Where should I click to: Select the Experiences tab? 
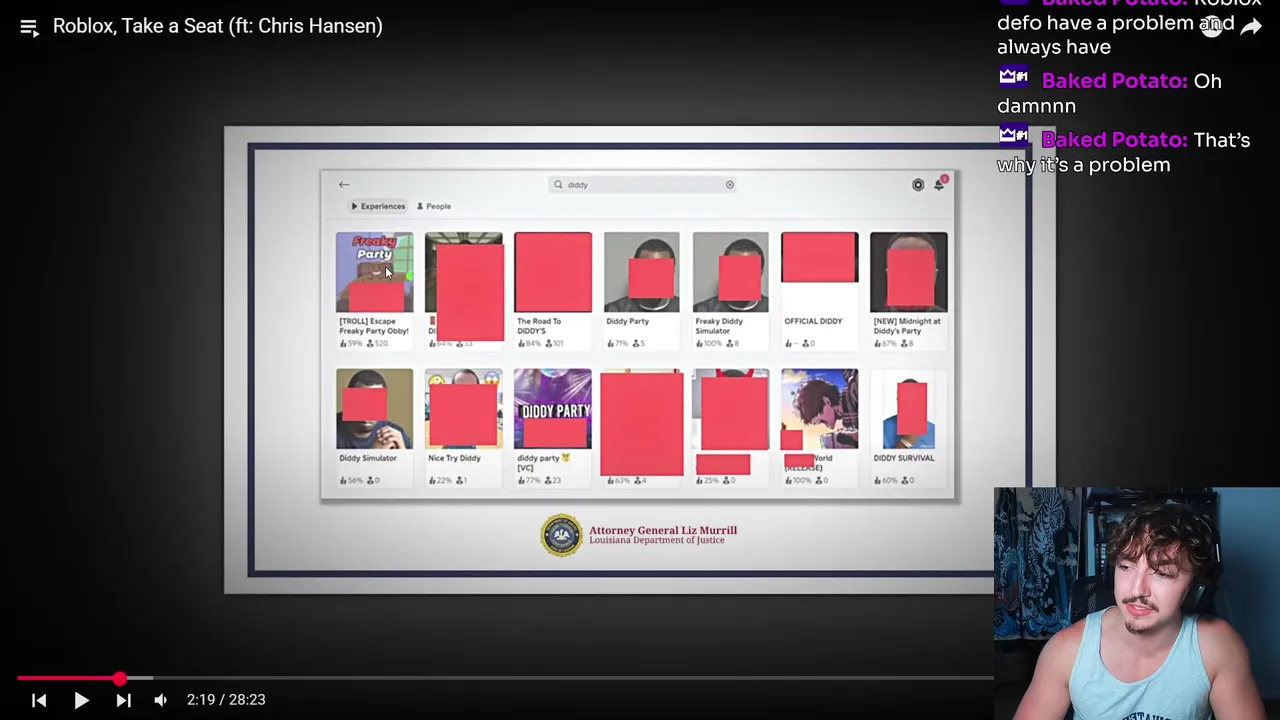click(x=378, y=206)
